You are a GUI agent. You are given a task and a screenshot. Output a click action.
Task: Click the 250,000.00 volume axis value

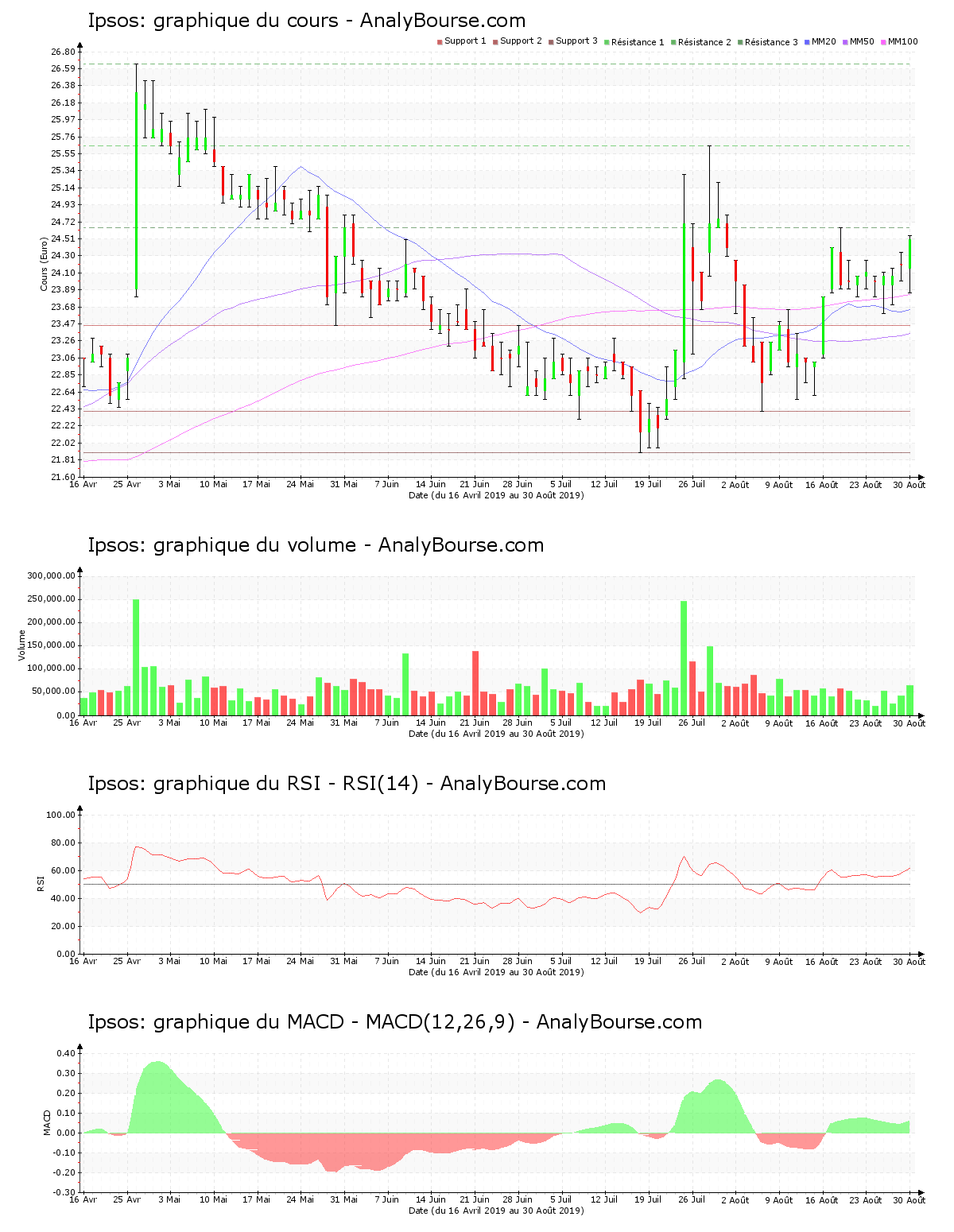51,599
